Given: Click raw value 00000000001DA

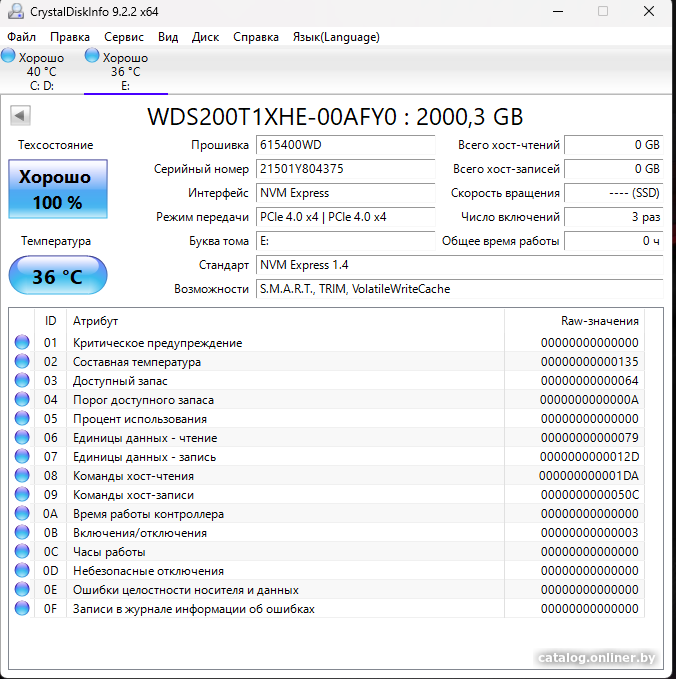Looking at the screenshot, I should point(589,476).
